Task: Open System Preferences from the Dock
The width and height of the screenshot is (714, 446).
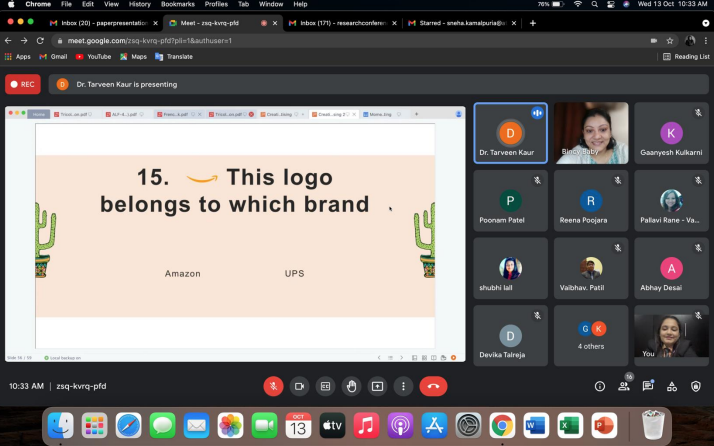Action: click(469, 425)
